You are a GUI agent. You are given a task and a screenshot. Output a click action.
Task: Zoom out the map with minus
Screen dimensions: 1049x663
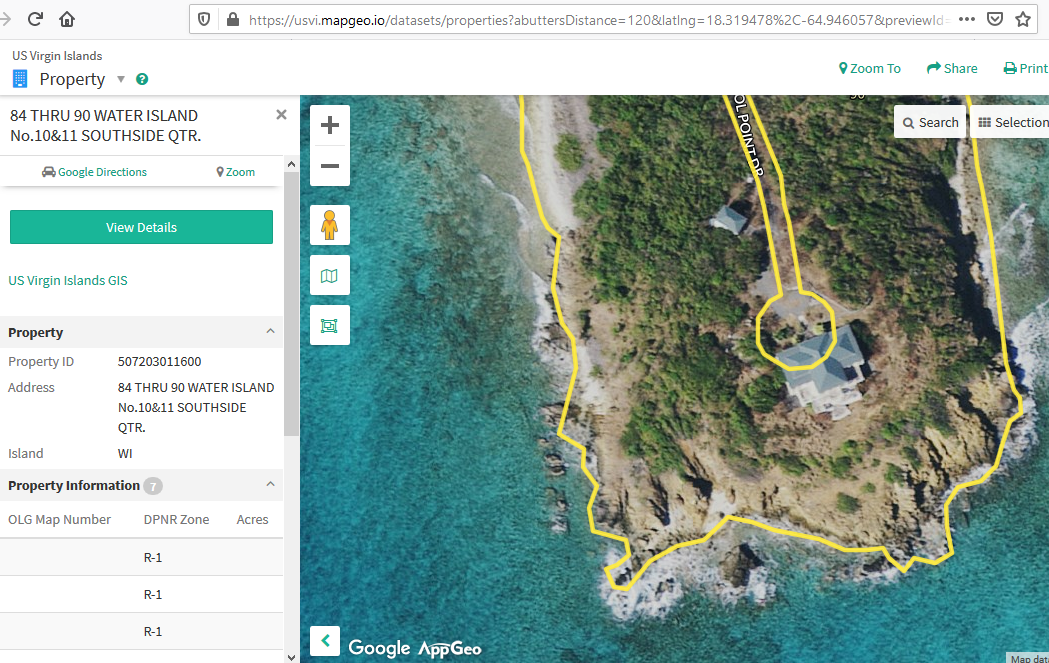[330, 166]
